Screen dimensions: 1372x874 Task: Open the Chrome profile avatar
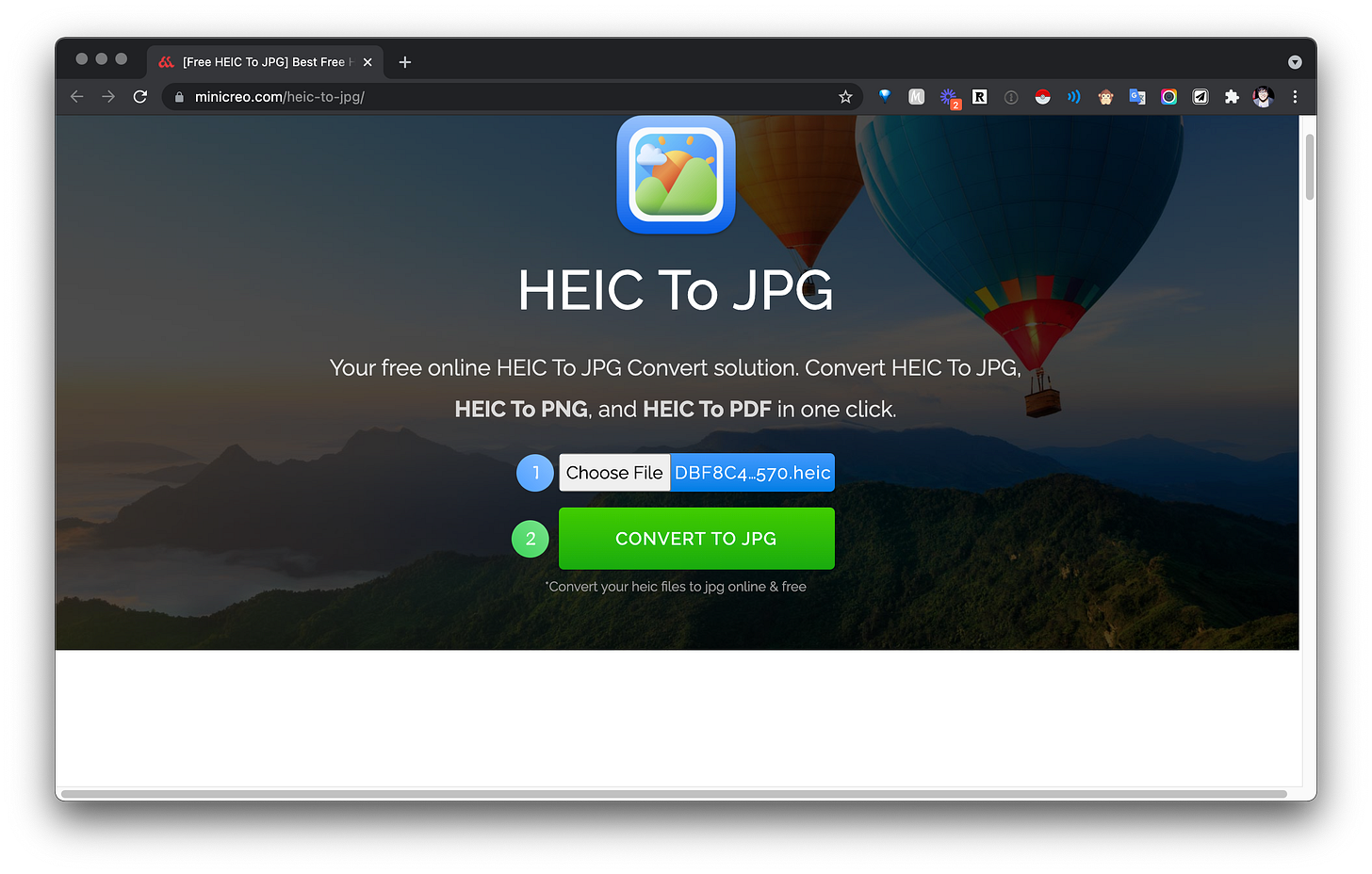tap(1264, 97)
